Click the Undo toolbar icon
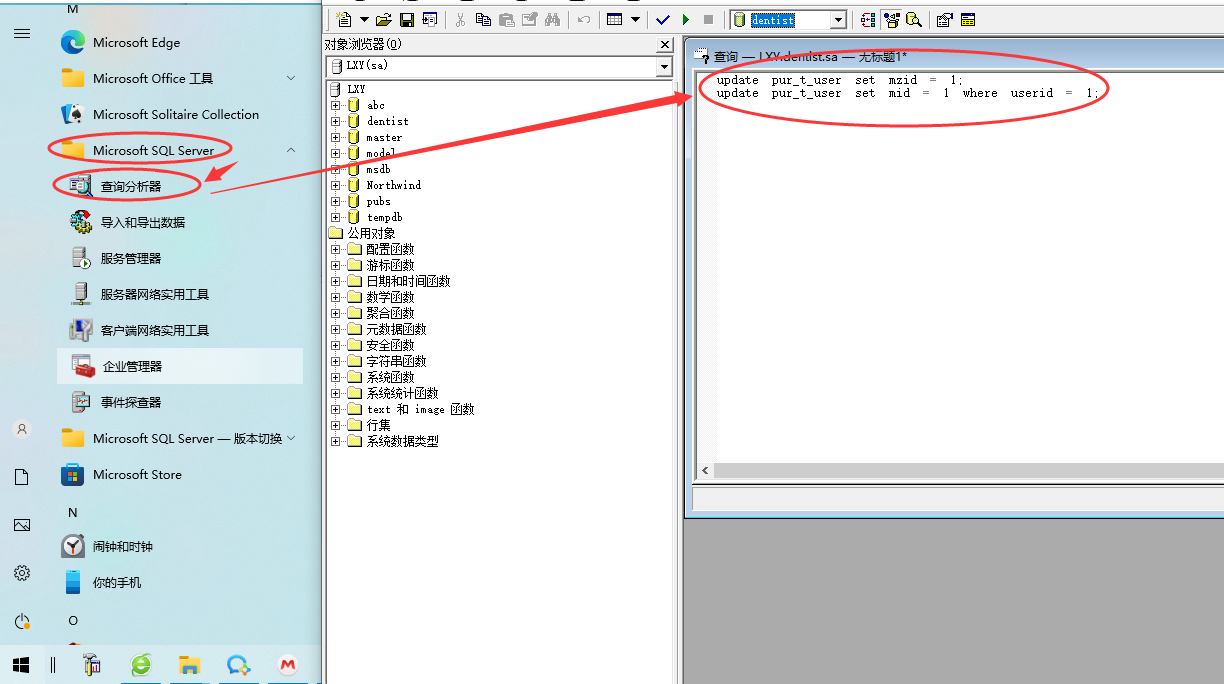The height and width of the screenshot is (684, 1224). (x=584, y=20)
